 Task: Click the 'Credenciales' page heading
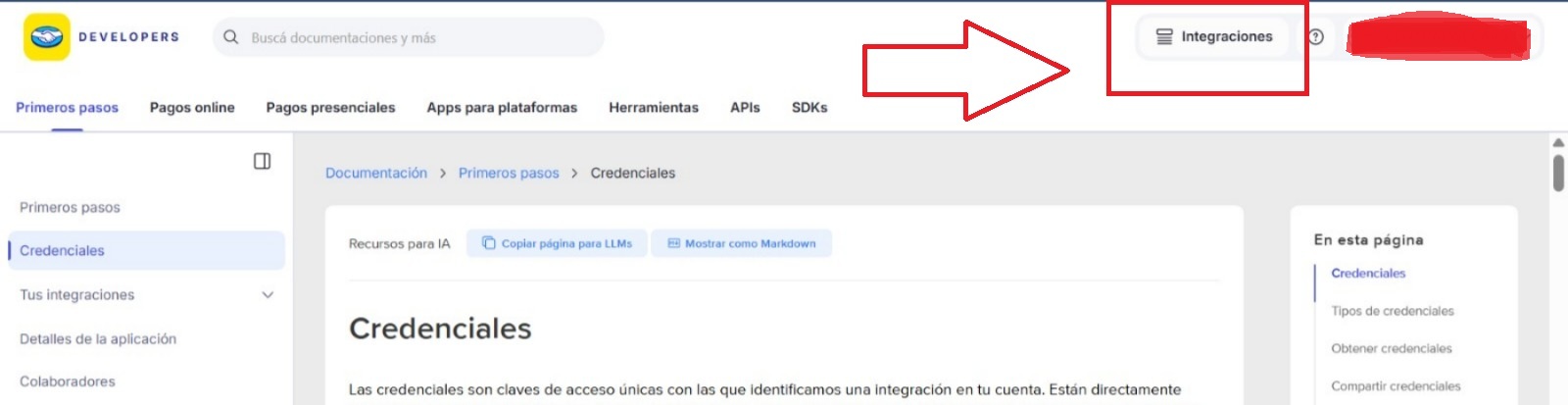coord(440,329)
